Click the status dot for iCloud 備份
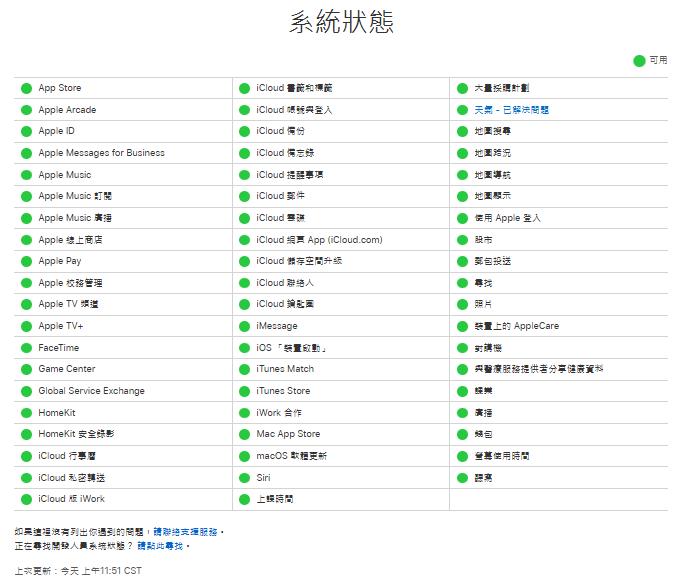This screenshot has width=684, height=585. pyautogui.click(x=244, y=131)
